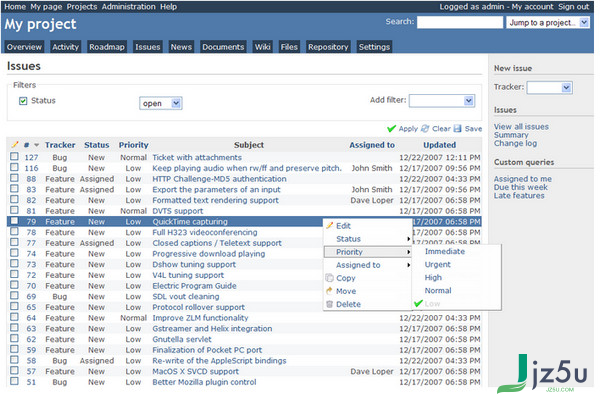Screen dimensions: 600x394
Task: Choose High priority
Action: click(x=433, y=278)
